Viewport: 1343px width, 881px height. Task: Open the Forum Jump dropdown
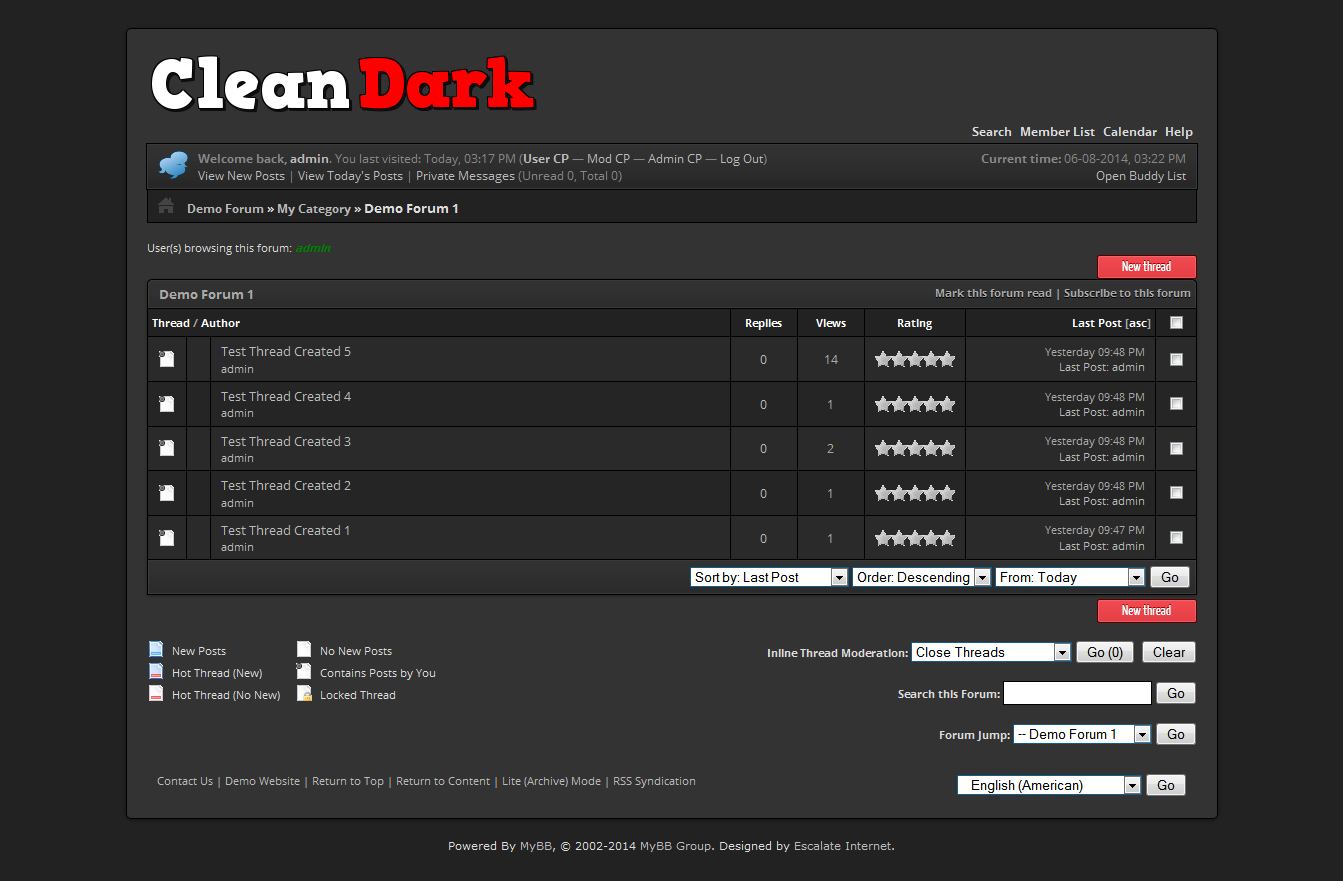1081,734
